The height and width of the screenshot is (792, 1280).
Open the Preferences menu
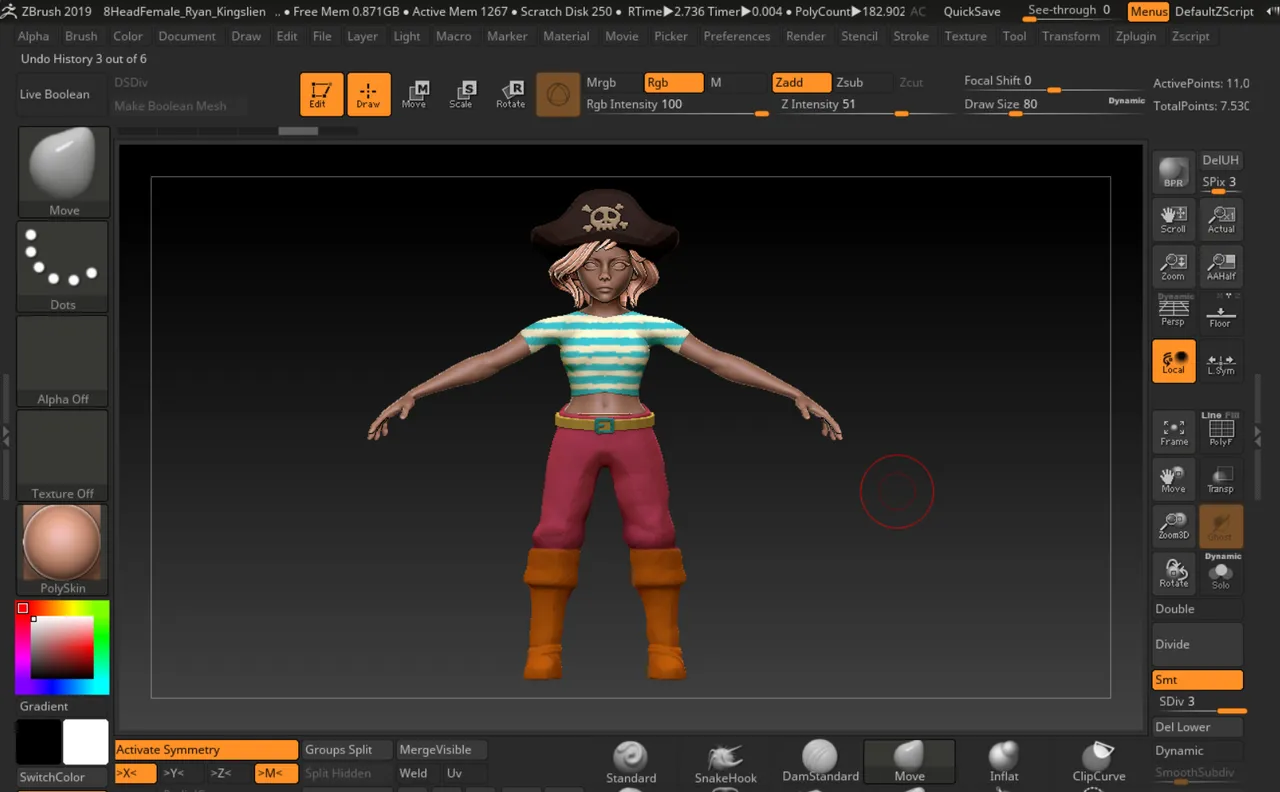coord(737,36)
